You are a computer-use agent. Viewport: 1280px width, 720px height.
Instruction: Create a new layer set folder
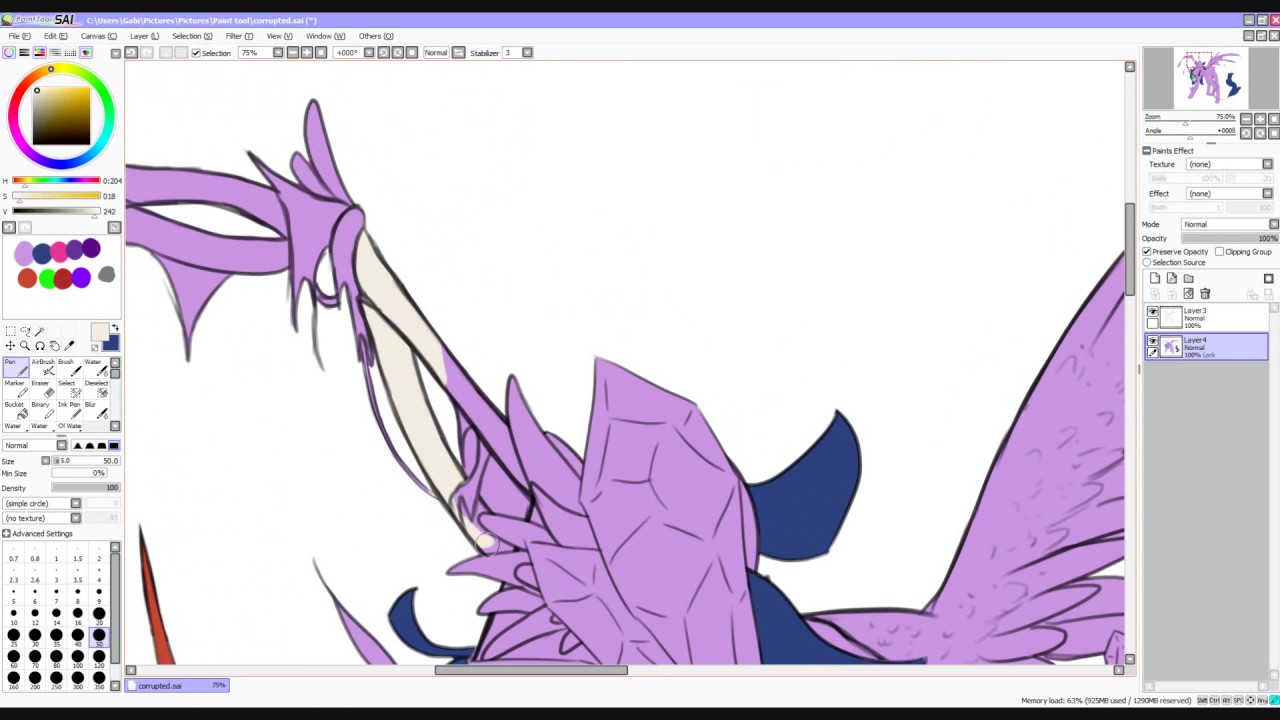pyautogui.click(x=1188, y=278)
